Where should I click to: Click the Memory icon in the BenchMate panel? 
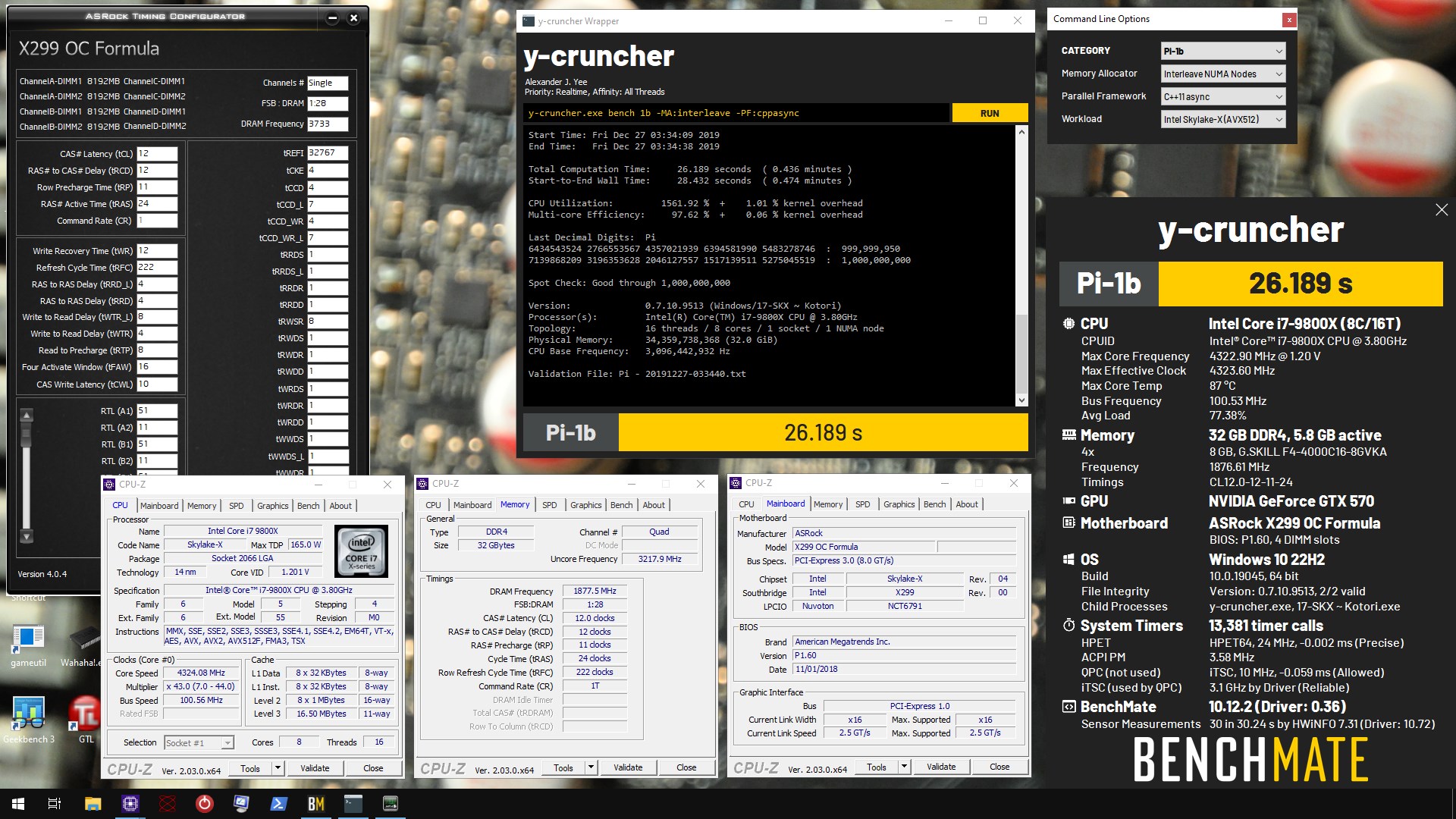[1069, 435]
